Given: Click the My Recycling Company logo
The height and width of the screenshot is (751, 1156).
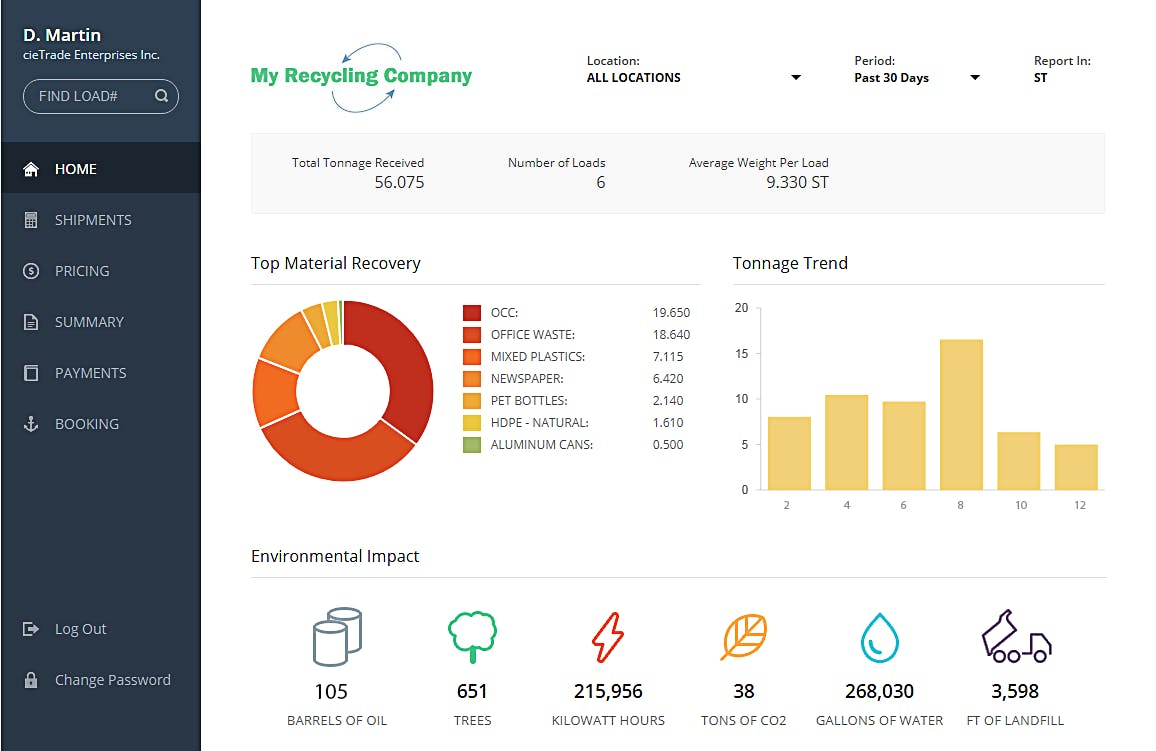Looking at the screenshot, I should click(361, 77).
